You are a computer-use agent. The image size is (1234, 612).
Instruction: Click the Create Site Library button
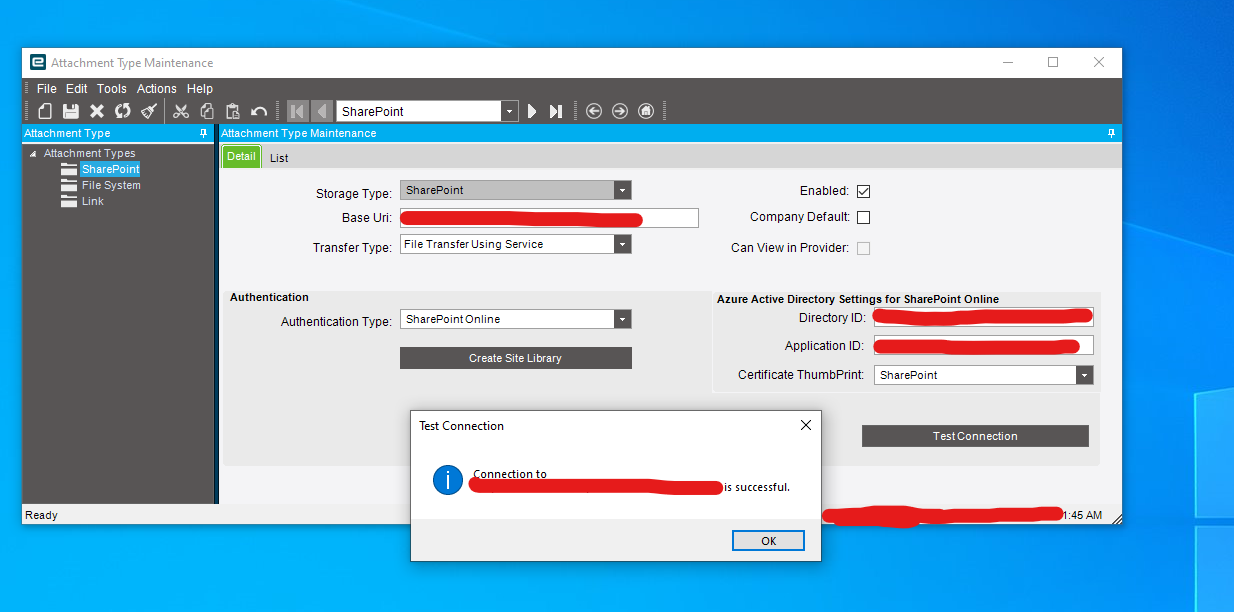coord(516,358)
